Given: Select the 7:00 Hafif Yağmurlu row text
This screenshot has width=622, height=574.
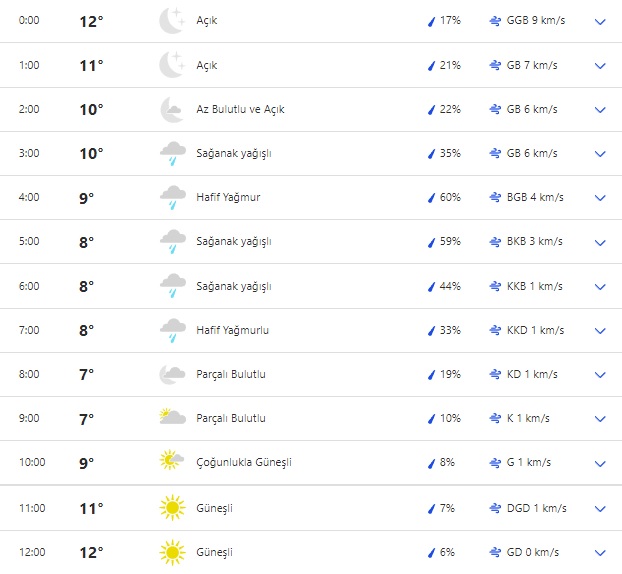Looking at the screenshot, I should click(233, 330).
